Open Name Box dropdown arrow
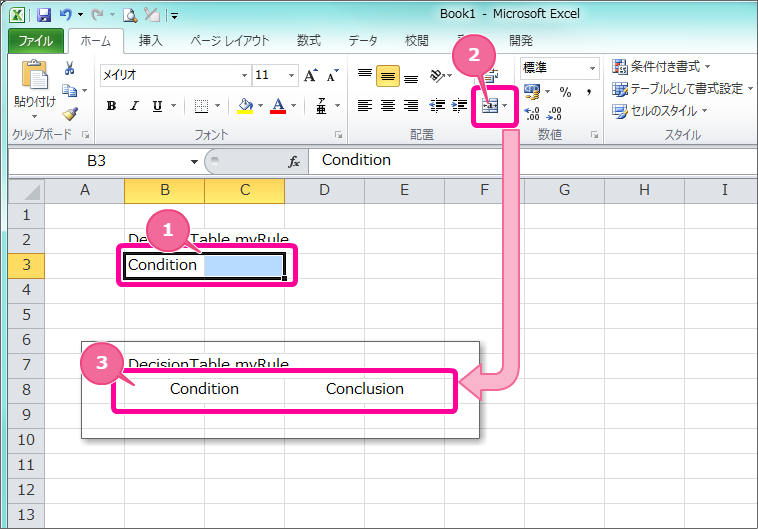This screenshot has height=529, width=758. 194,162
